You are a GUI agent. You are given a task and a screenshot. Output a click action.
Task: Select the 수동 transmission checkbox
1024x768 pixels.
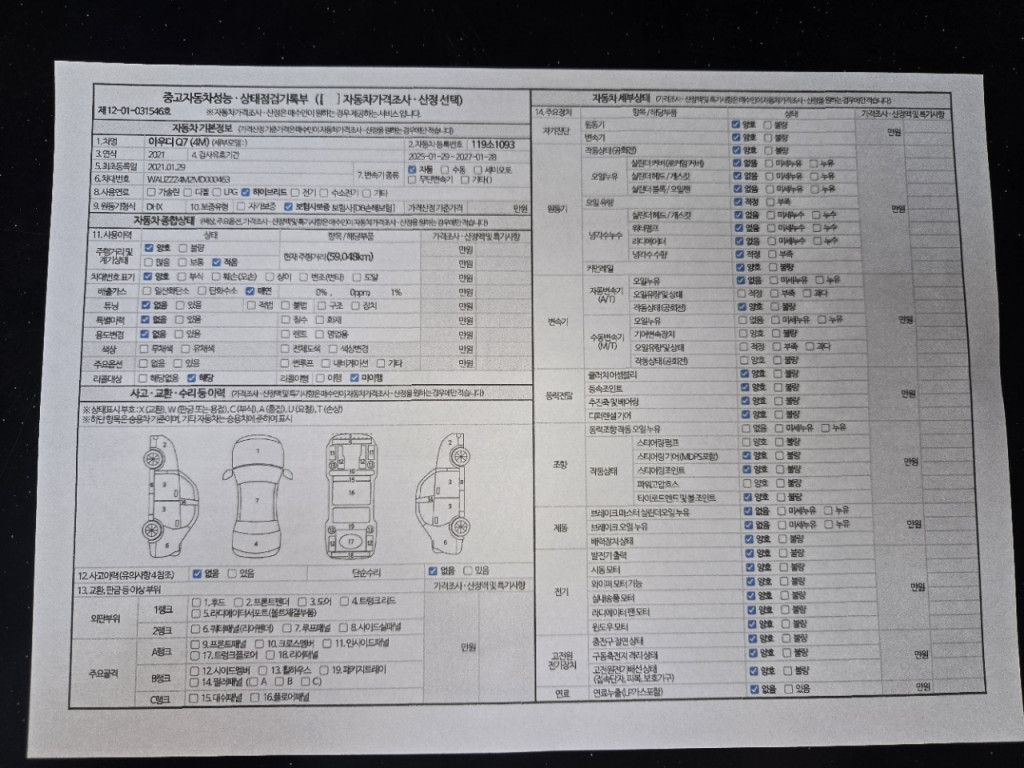444,170
